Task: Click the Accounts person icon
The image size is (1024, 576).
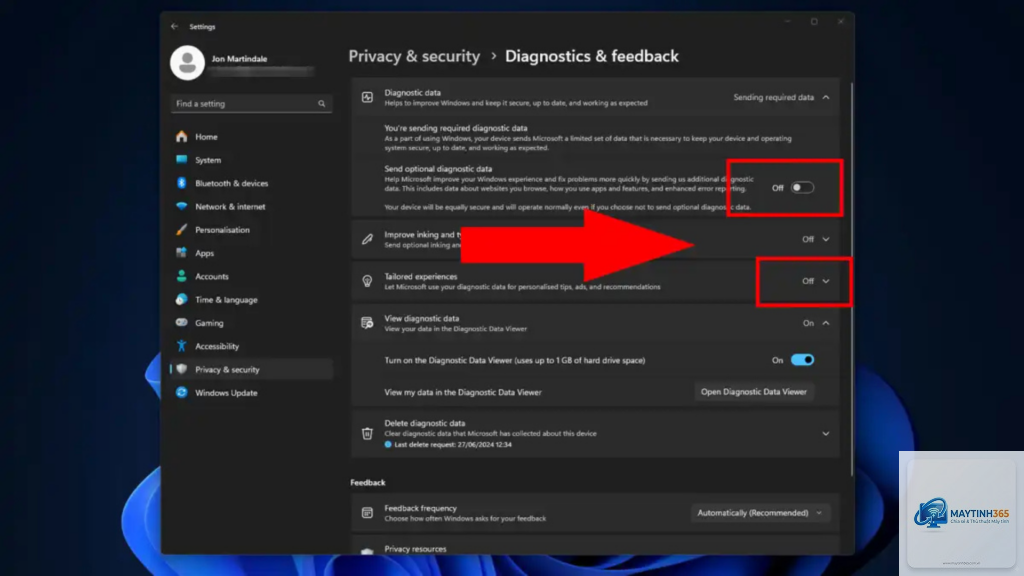Action: point(182,276)
